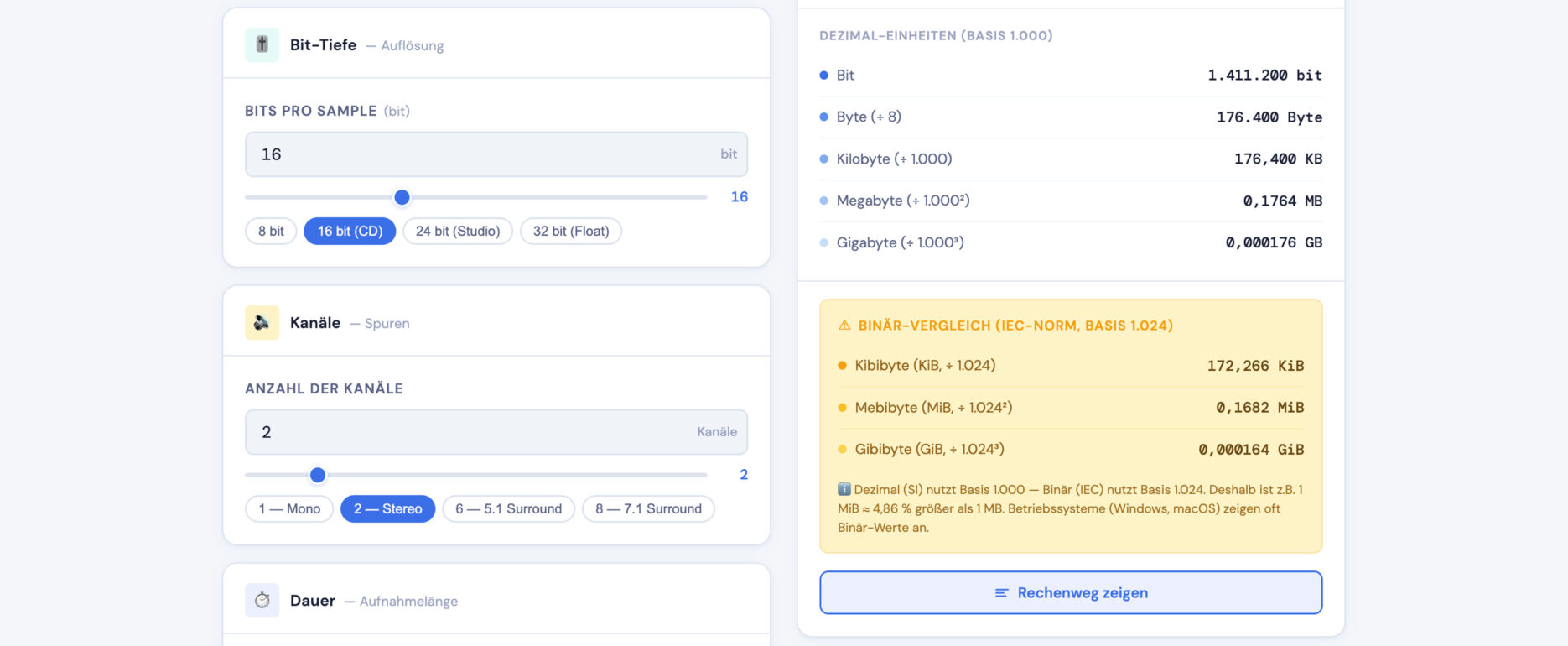Click the info icon in binary note
The image size is (1568, 646).
844,490
